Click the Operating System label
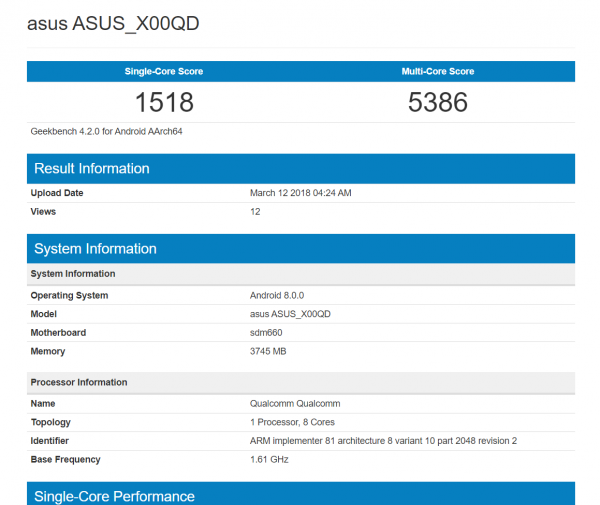 (69, 295)
